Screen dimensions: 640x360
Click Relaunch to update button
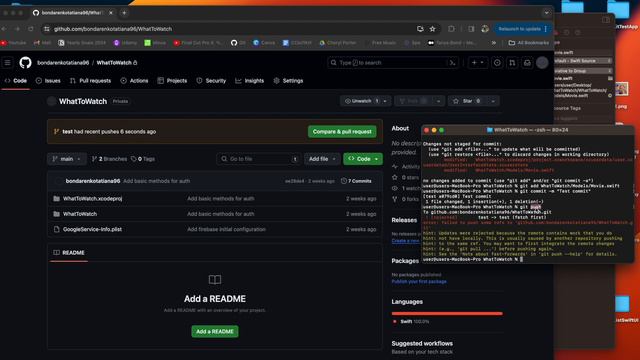pos(522,29)
